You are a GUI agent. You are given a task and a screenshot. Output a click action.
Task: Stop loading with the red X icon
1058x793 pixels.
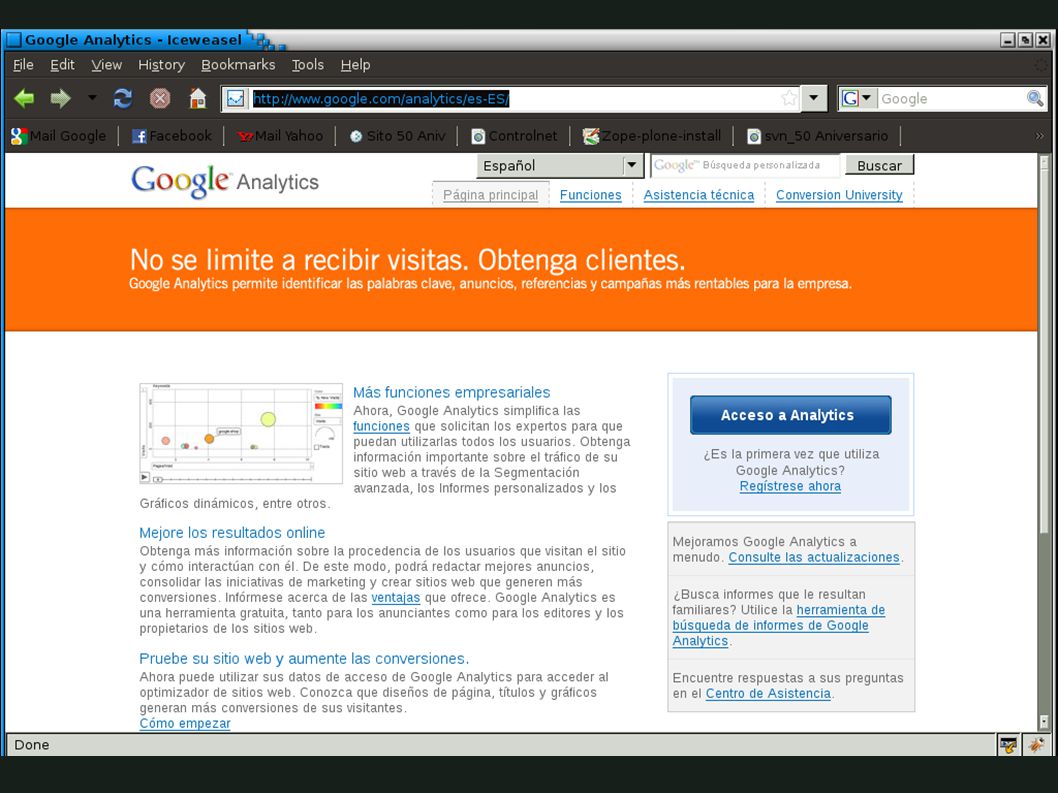coord(160,99)
